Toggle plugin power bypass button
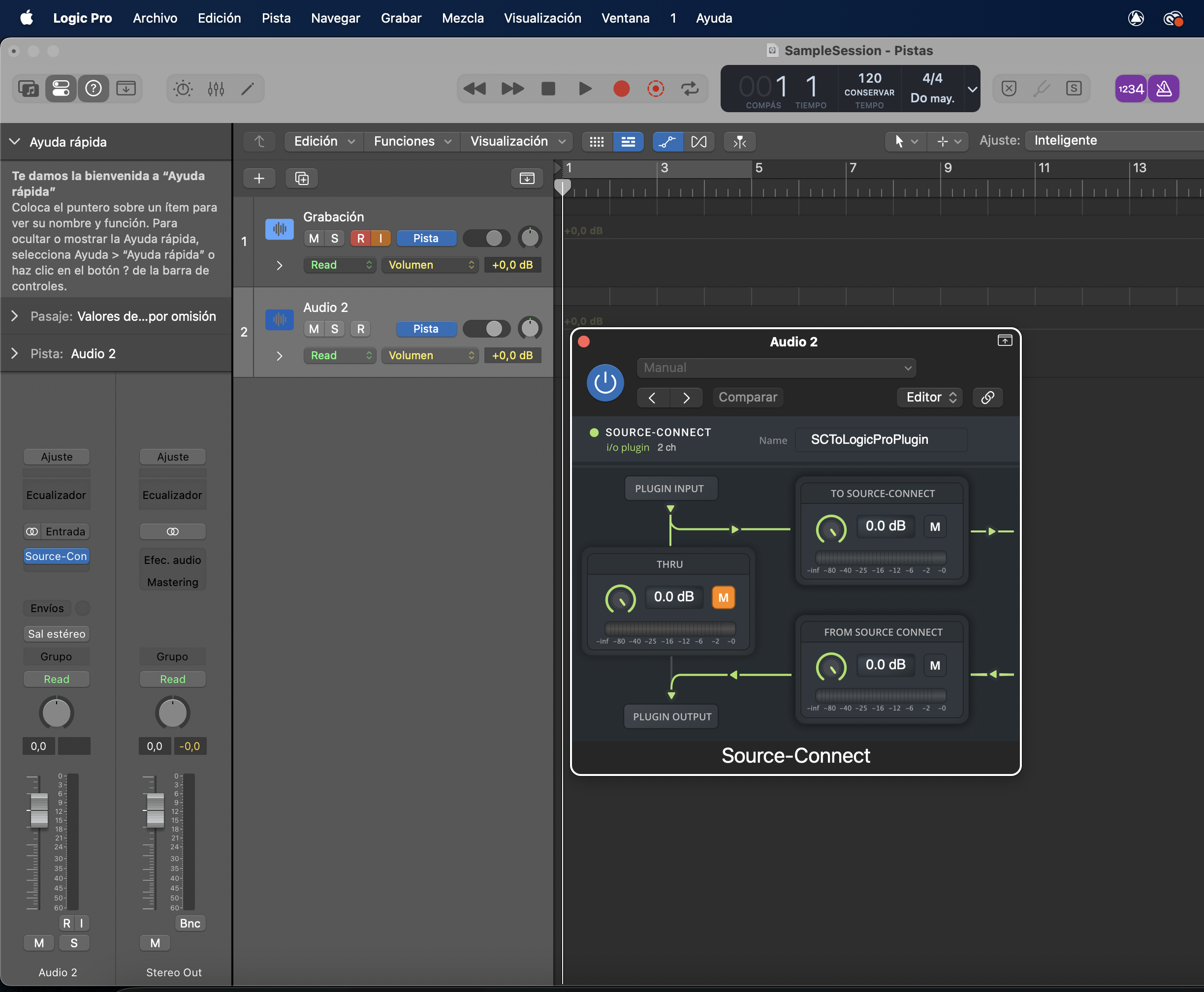Screen dimensions: 1204x992 605,382
